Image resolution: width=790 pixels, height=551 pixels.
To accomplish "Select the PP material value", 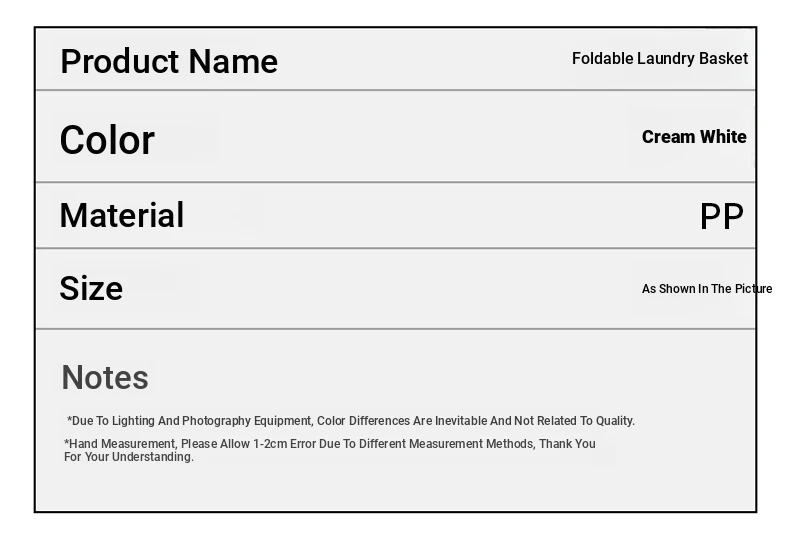I will coord(721,216).
